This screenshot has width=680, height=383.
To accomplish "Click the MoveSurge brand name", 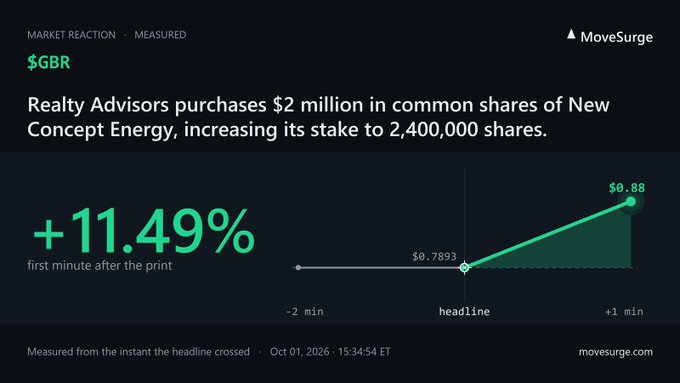I will [616, 37].
